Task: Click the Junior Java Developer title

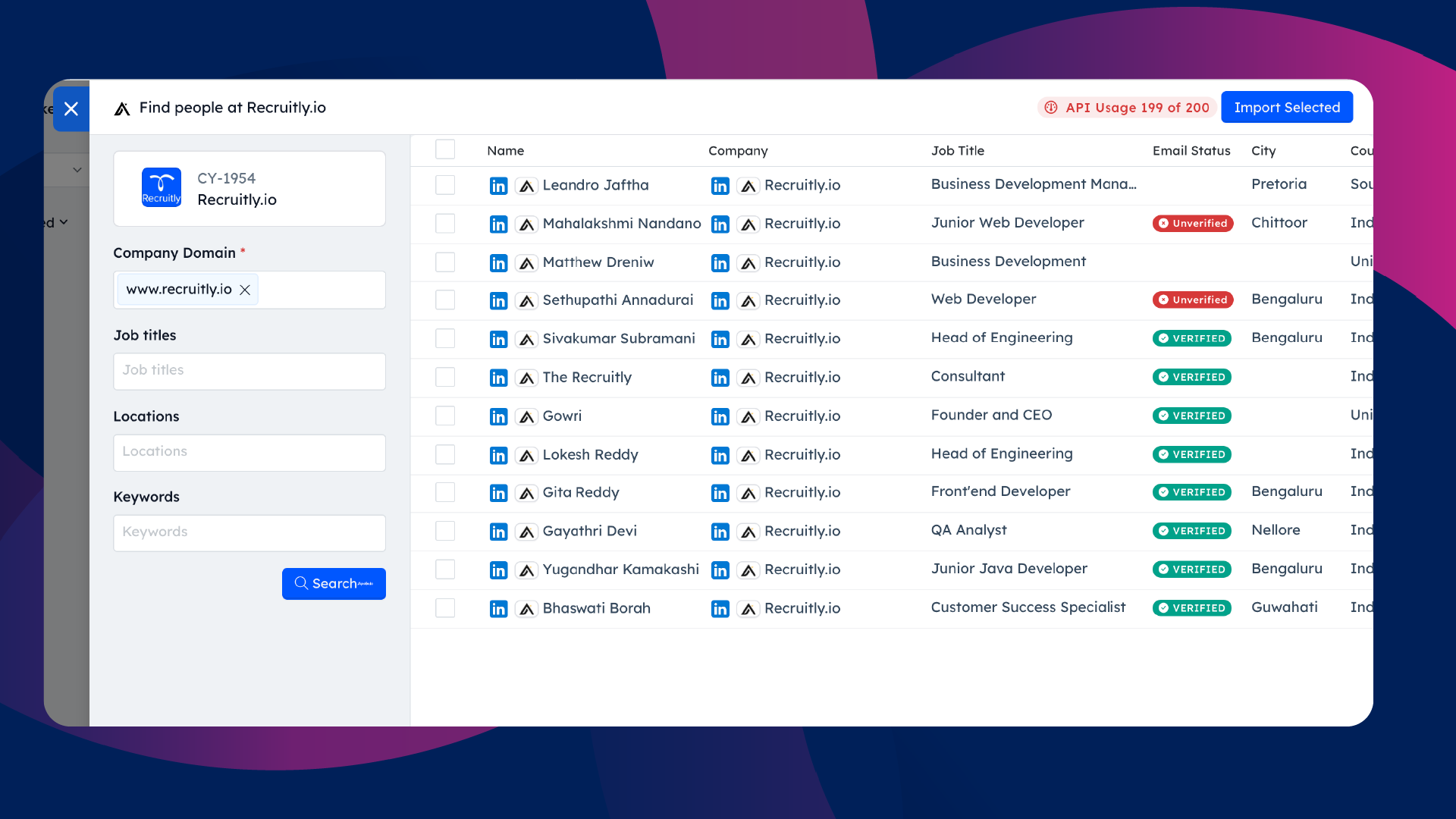Action: click(x=1009, y=569)
